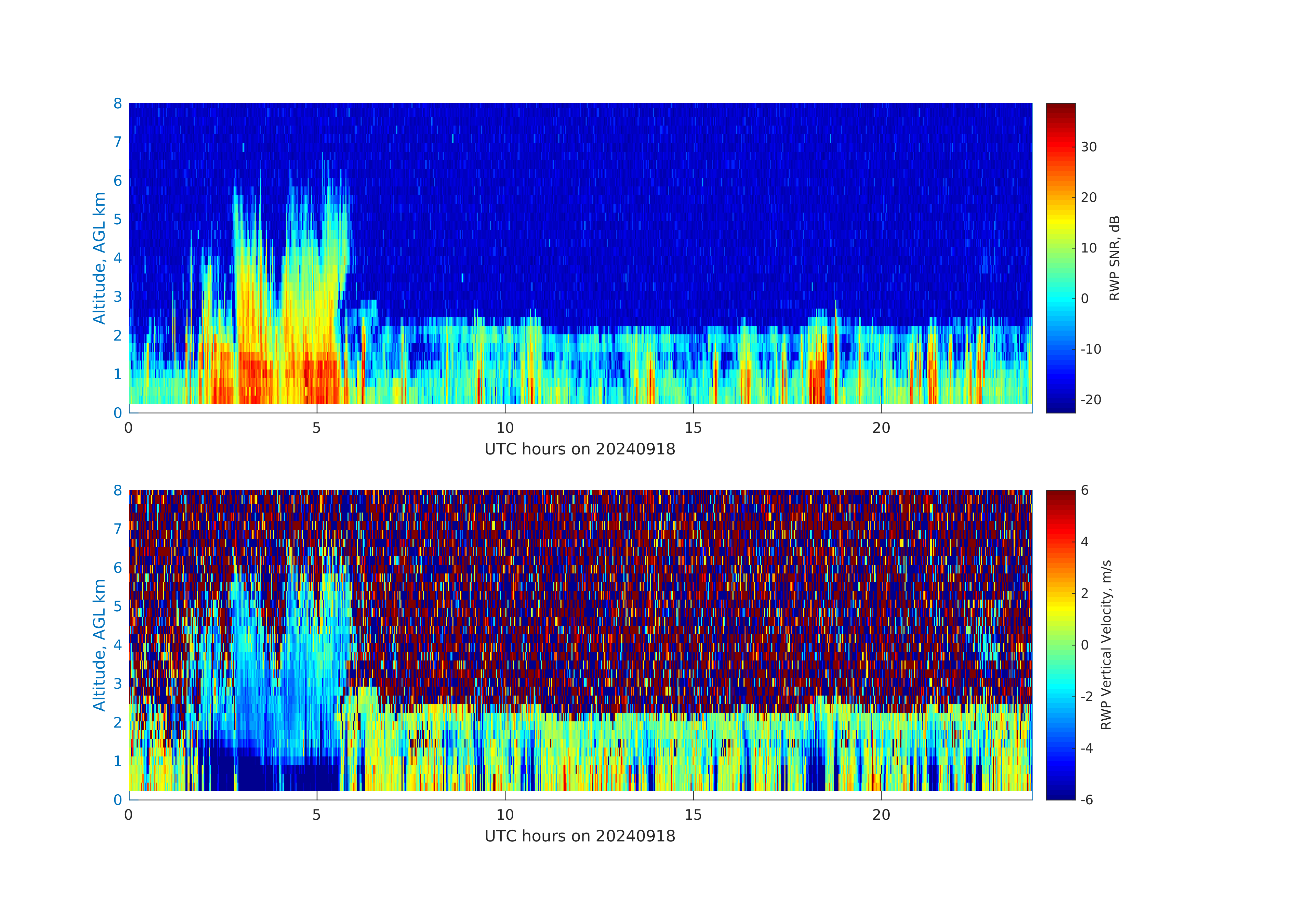Click top plot's 'Altitude, AGL km' axis label
The height and width of the screenshot is (903, 1316).
click(99, 258)
